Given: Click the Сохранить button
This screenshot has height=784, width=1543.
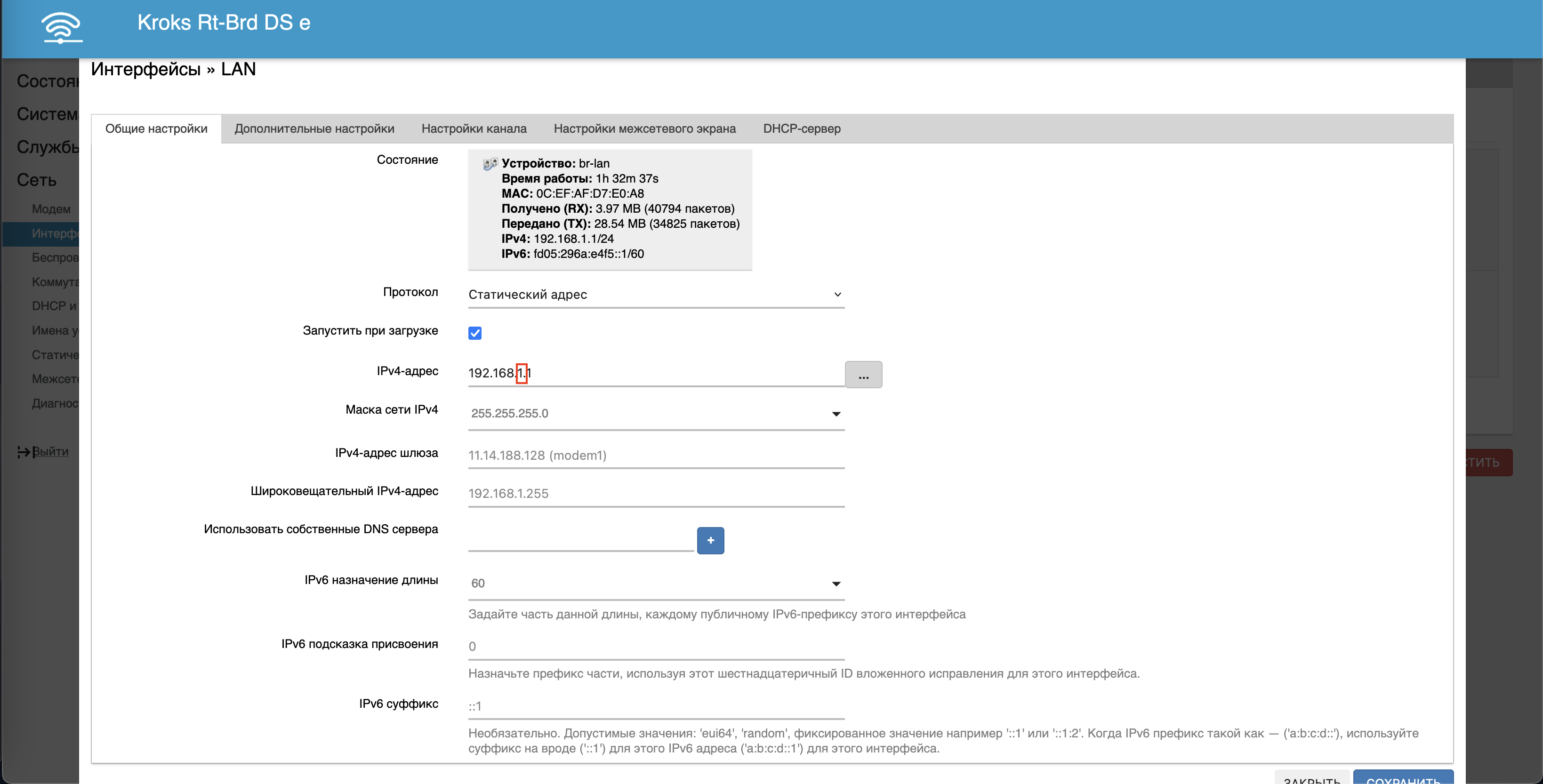Looking at the screenshot, I should click(1403, 777).
